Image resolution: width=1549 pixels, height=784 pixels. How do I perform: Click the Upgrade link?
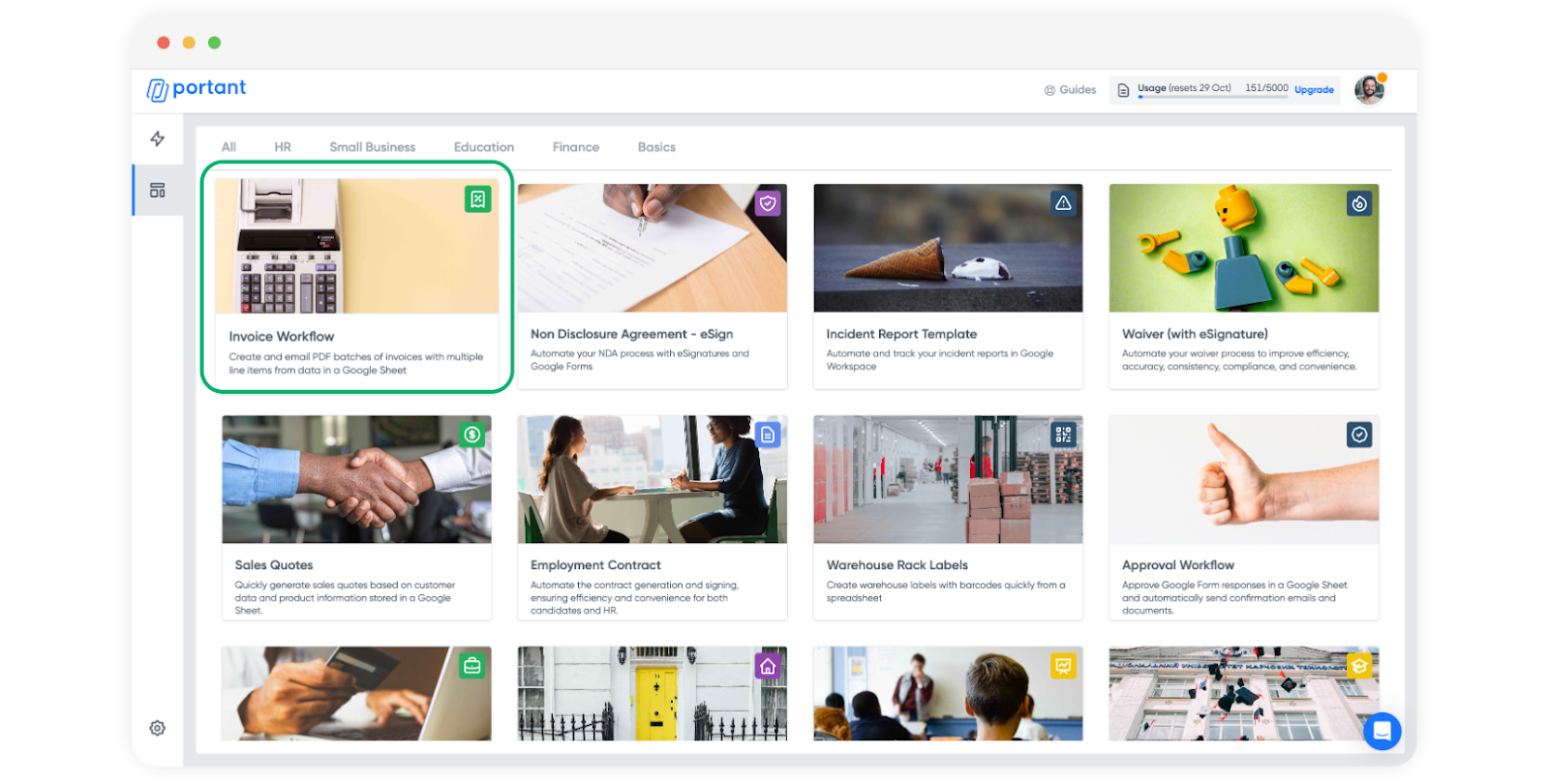click(x=1314, y=90)
